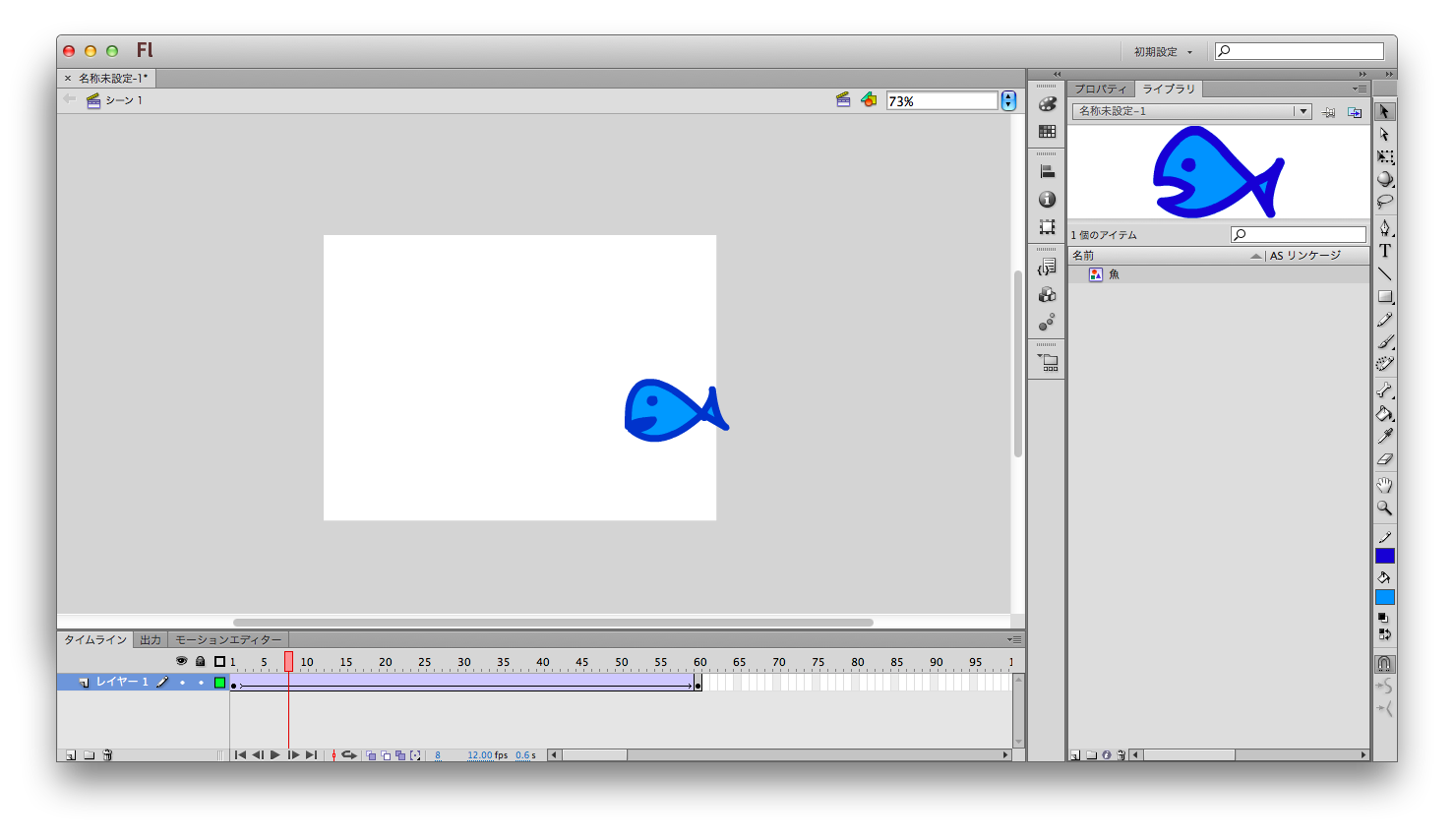Screen dimensions: 1454x840
Task: Select the Free Transform tool
Action: click(x=1384, y=157)
